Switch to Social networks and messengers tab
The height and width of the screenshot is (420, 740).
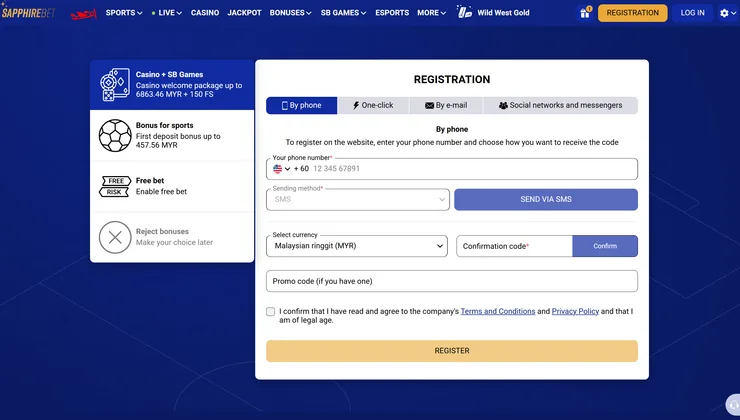click(x=560, y=105)
